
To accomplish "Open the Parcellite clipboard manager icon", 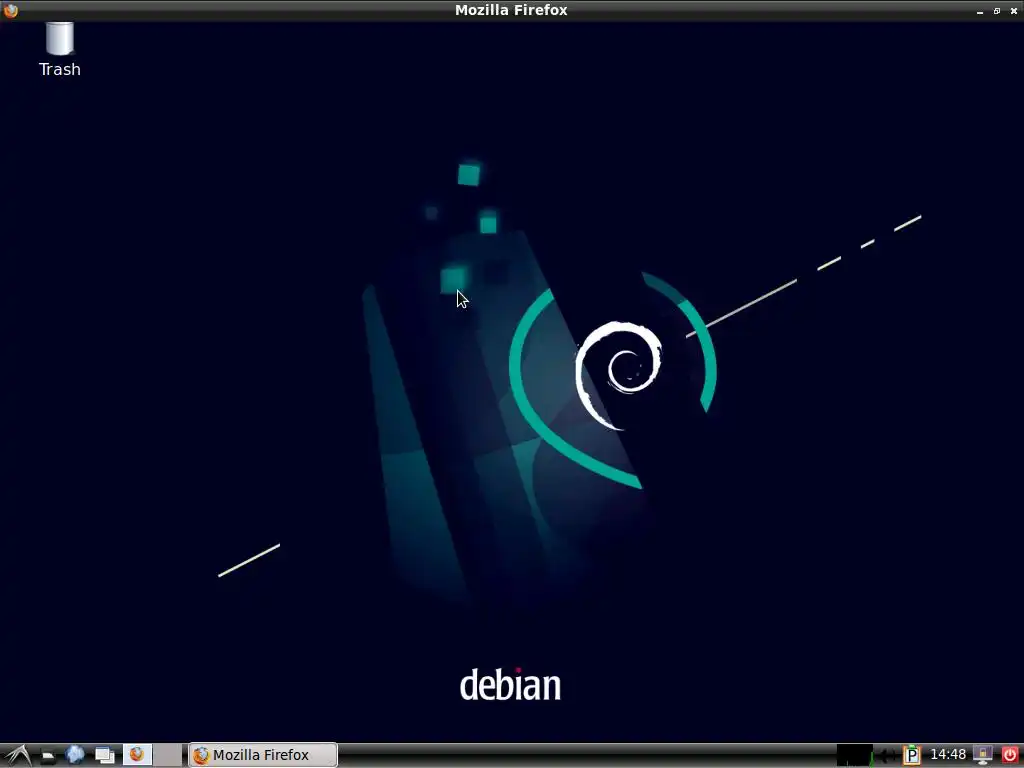I will tap(912, 756).
